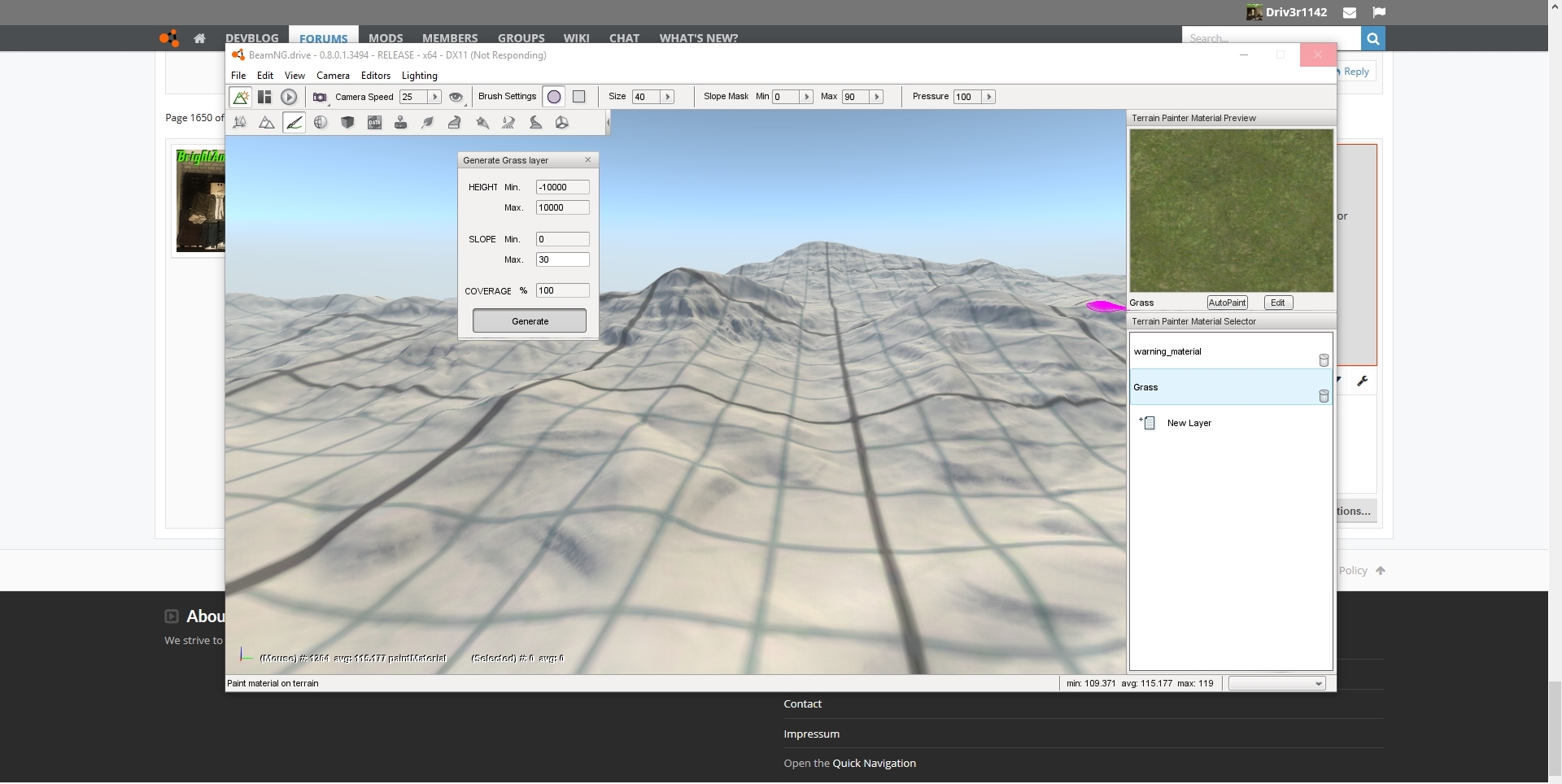Screen dimensions: 1562x784
Task: Delete the warning_material layer trash icon
Action: (x=1324, y=360)
